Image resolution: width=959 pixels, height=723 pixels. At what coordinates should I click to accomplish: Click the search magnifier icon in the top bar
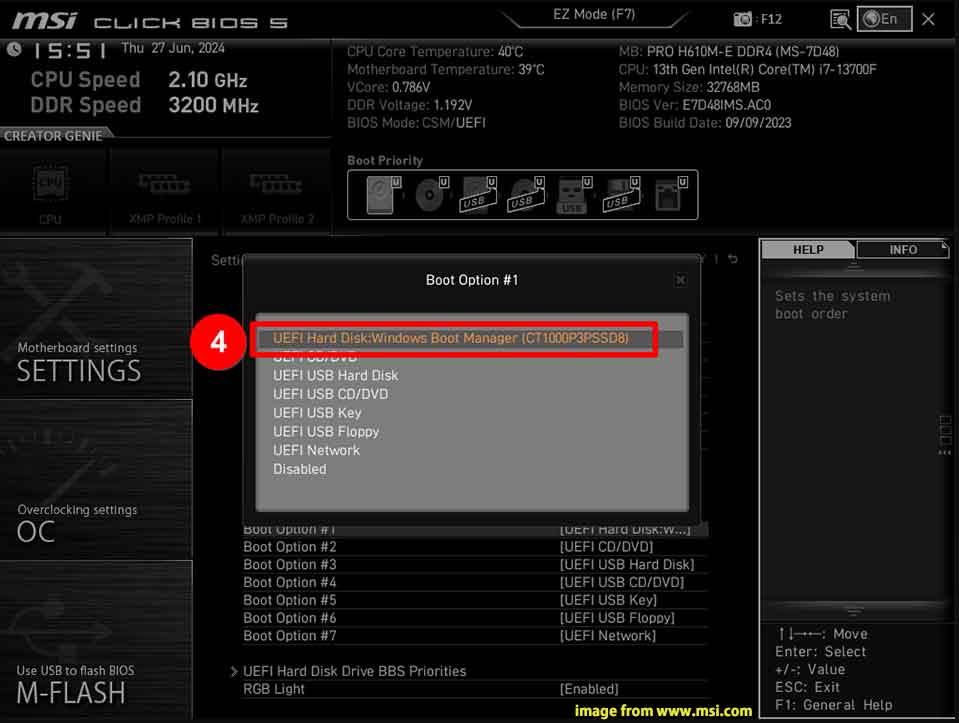click(840, 17)
